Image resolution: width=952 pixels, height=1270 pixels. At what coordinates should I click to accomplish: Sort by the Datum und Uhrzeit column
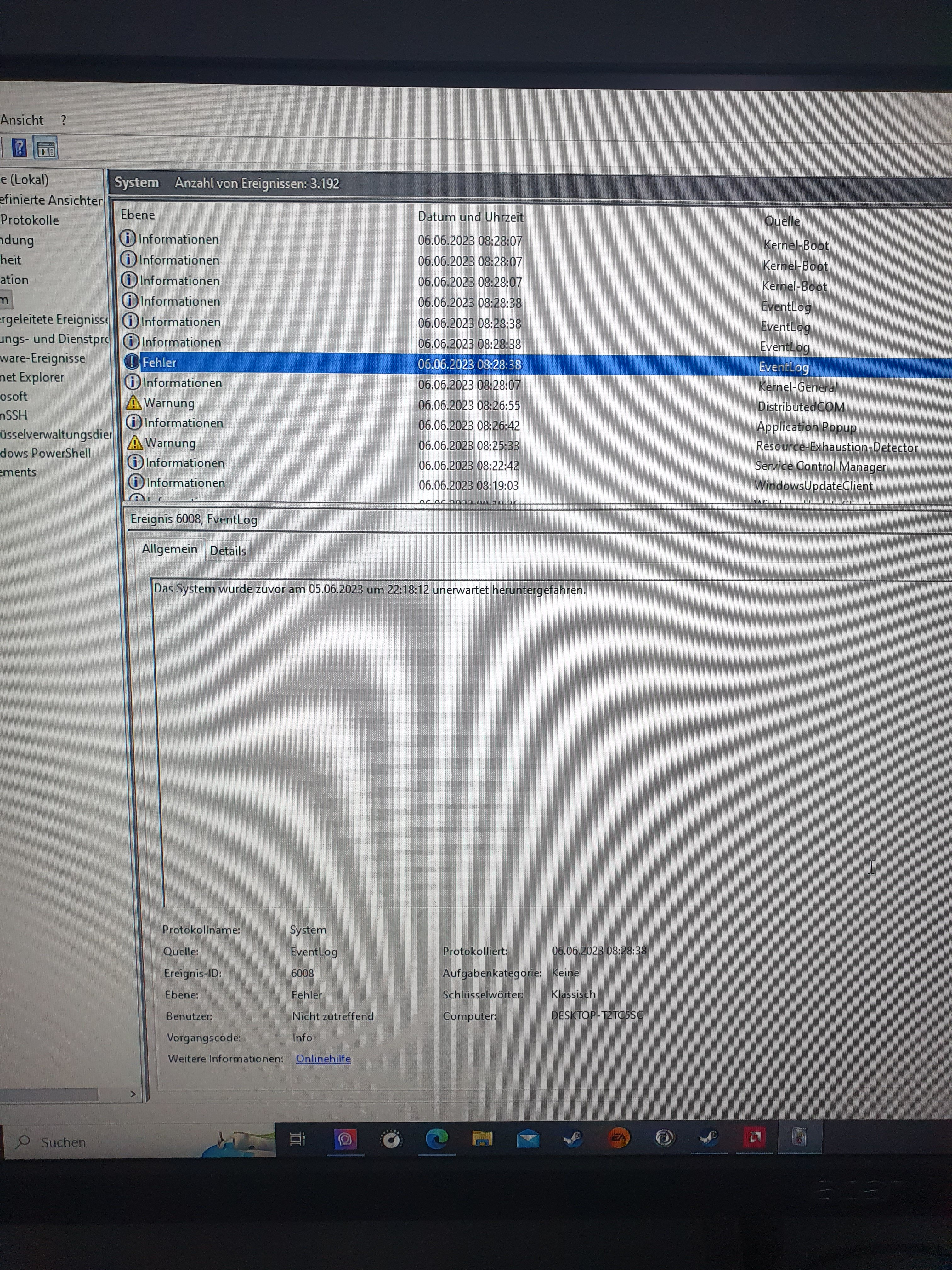(x=470, y=217)
